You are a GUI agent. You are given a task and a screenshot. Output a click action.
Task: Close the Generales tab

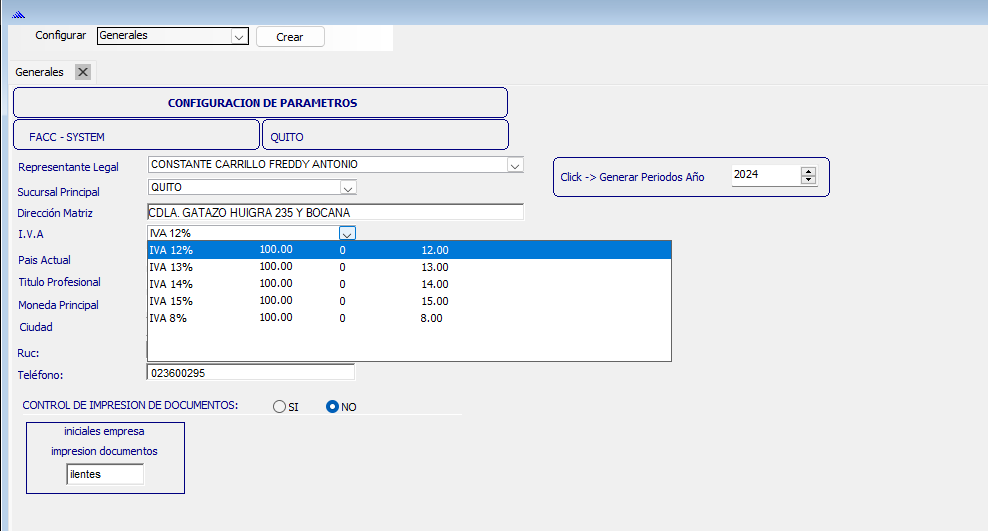[x=83, y=72]
